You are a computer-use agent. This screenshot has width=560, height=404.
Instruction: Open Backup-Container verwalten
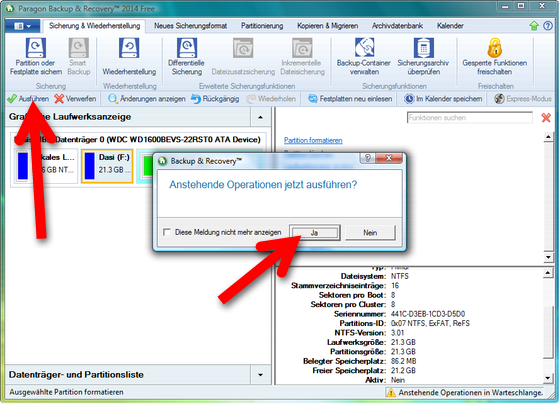[364, 57]
